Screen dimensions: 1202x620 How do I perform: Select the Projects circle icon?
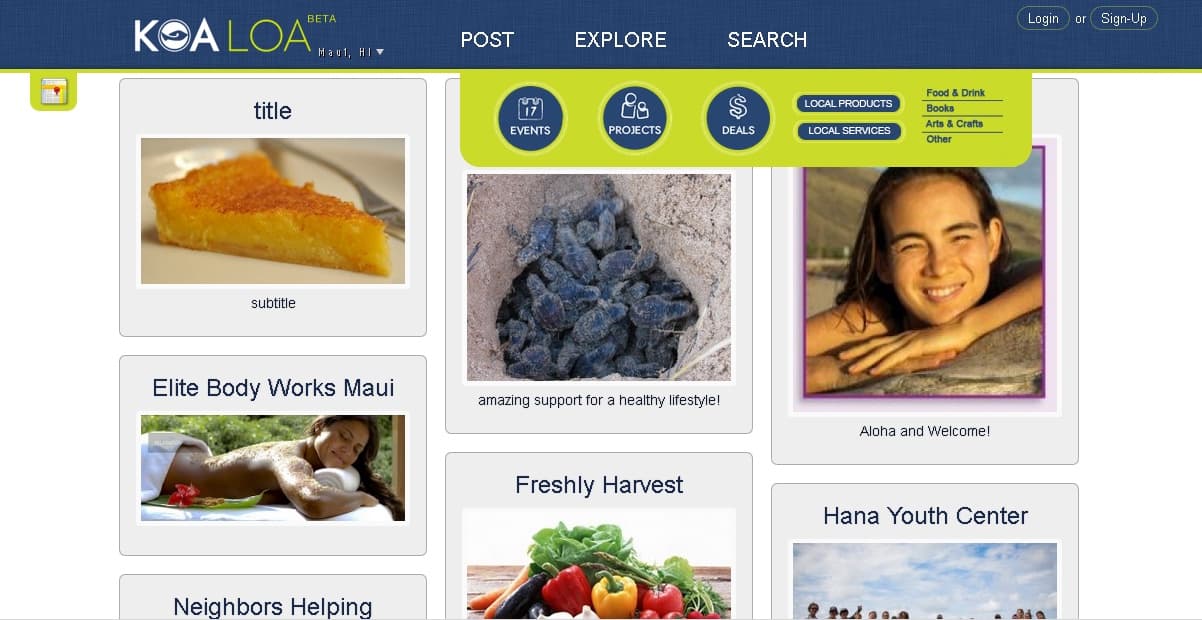[x=634, y=118]
